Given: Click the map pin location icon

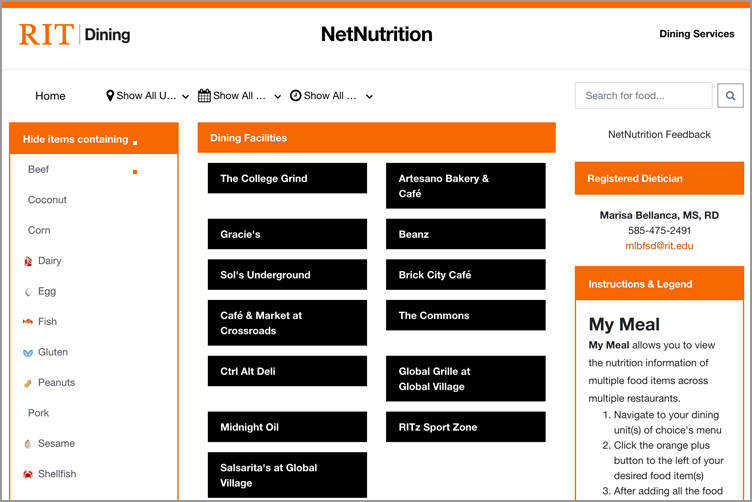Looking at the screenshot, I should click(x=110, y=96).
